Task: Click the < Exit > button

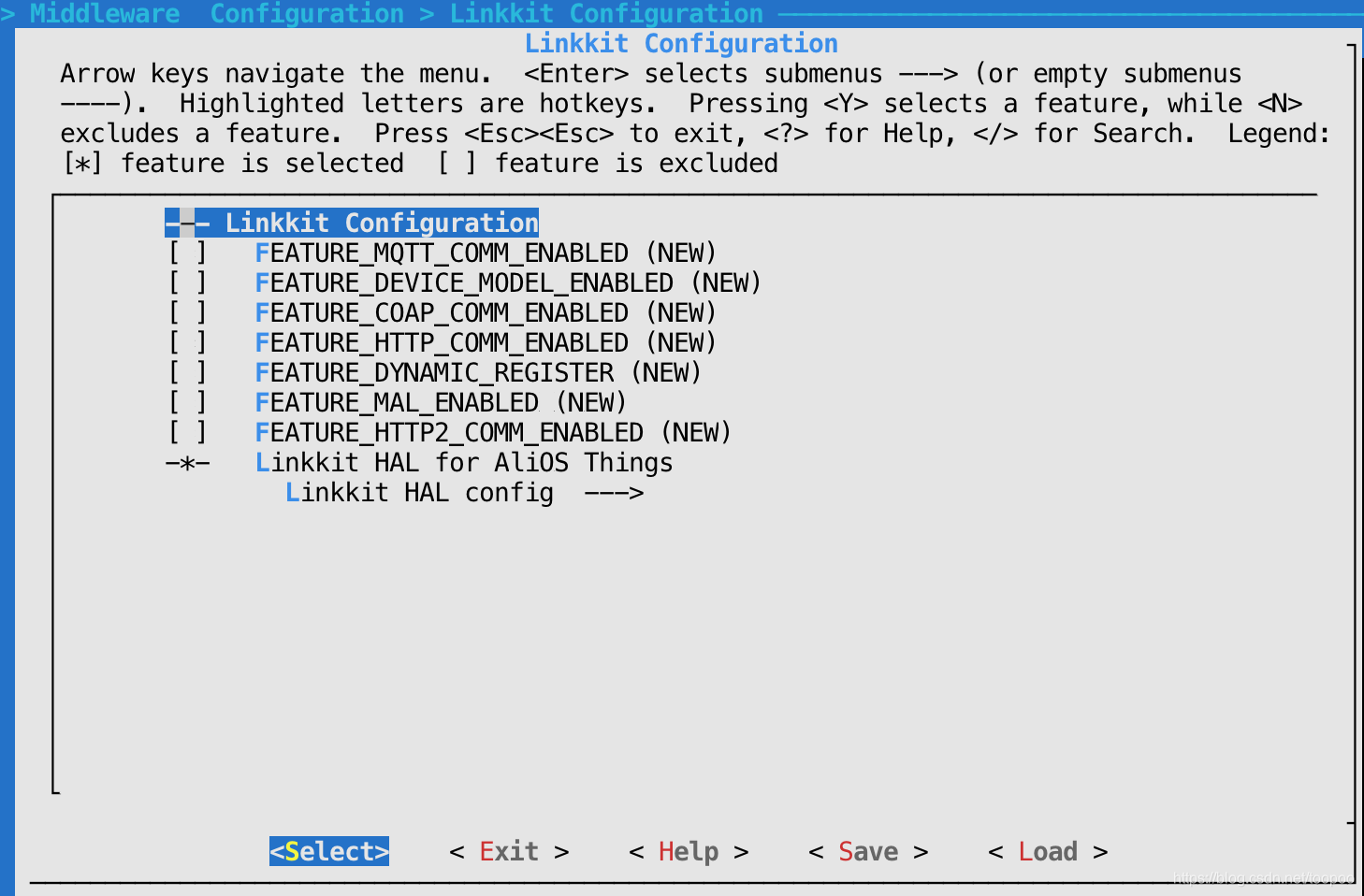Action: click(509, 851)
